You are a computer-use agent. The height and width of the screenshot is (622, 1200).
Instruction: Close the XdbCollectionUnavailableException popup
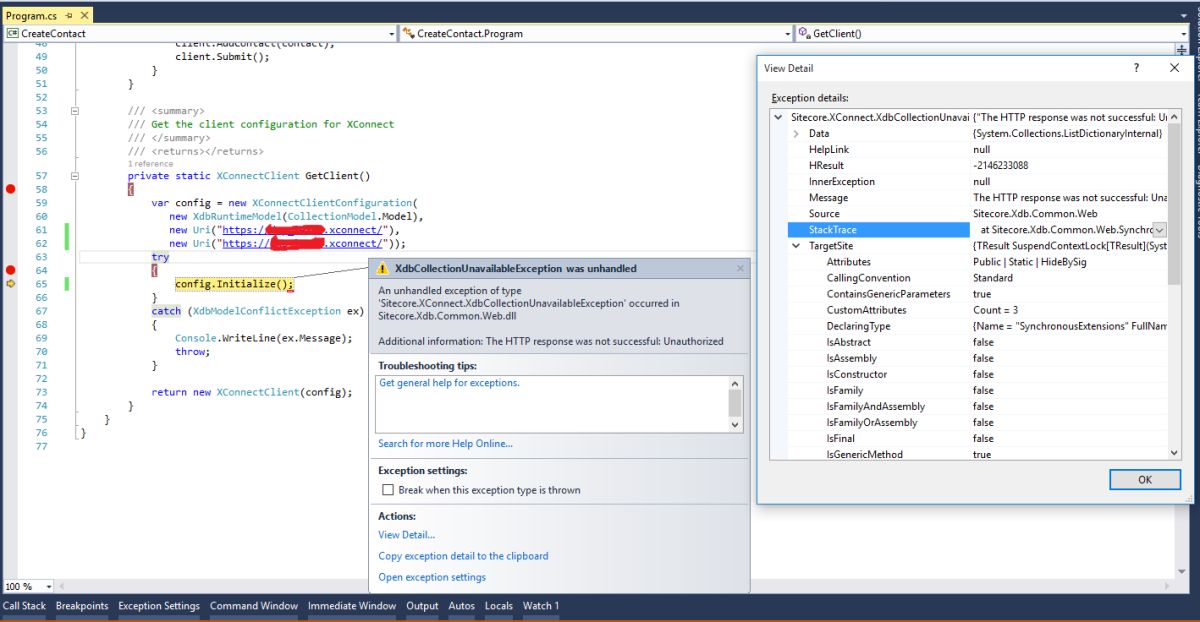tap(740, 268)
